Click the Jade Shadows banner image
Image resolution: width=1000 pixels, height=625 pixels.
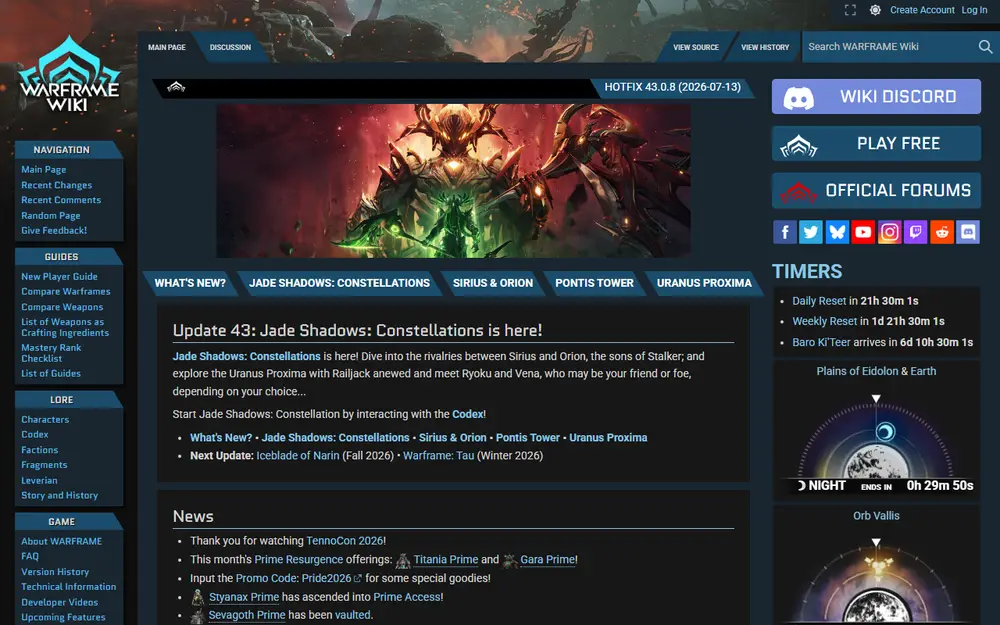453,180
